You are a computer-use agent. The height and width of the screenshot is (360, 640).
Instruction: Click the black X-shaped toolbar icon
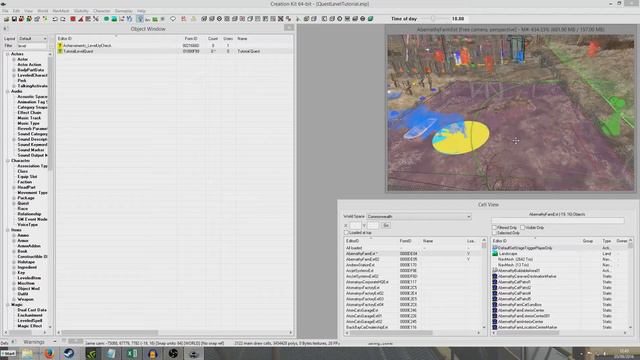(x=280, y=19)
